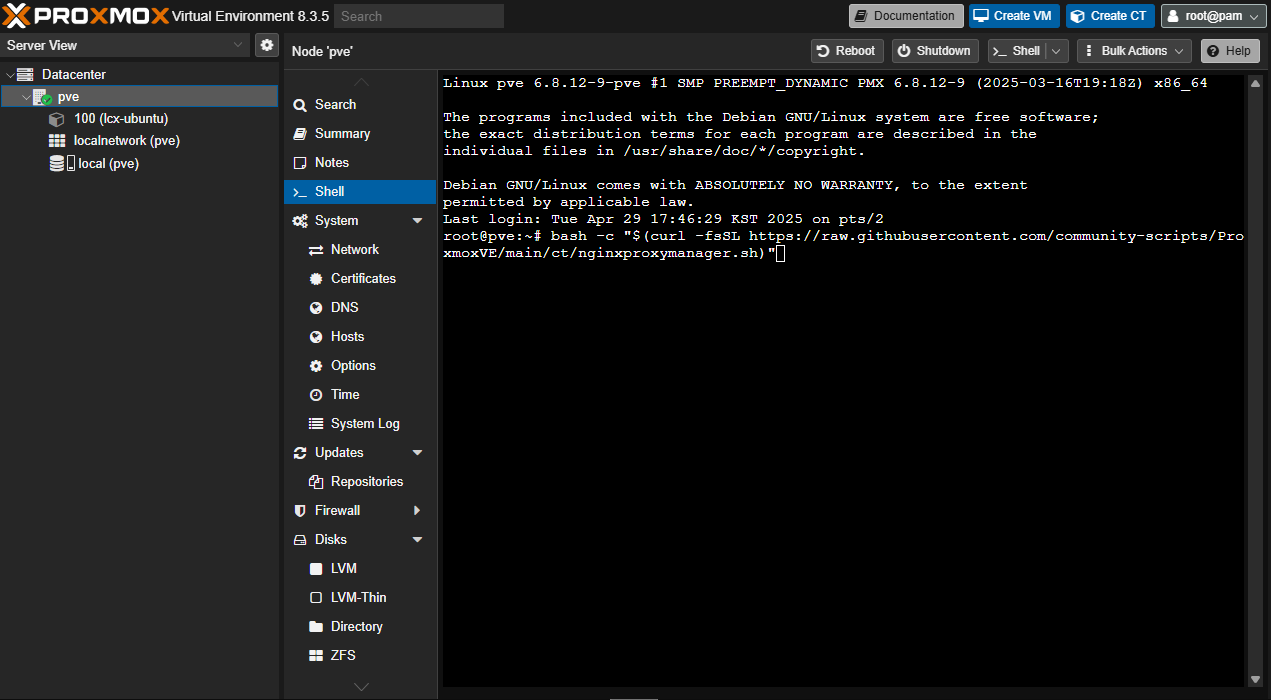This screenshot has height=700, width=1271.
Task: Open the System Log entry
Action: pos(360,424)
